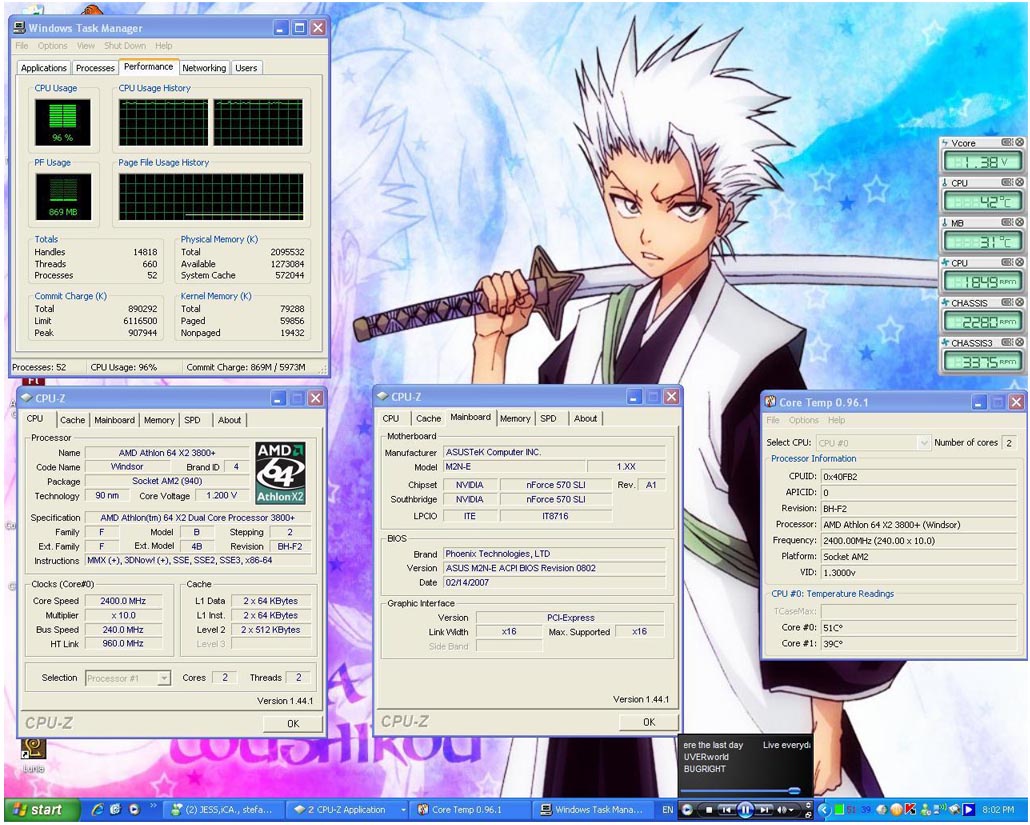Switch to messenger JESS,iCA taskbar button

click(225, 810)
